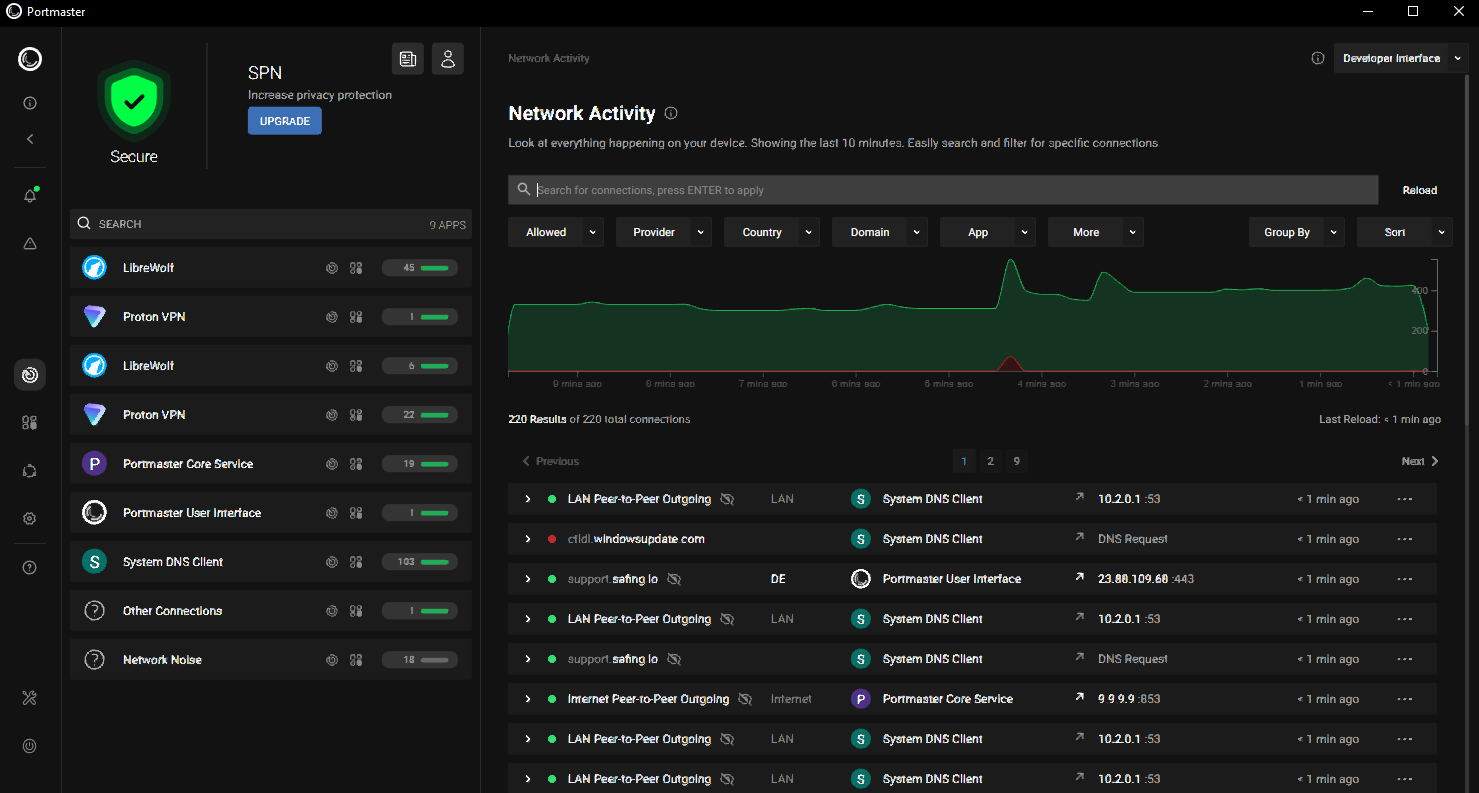1479x793 pixels.
Task: Click the info icon in the left sidebar
Action: coord(30,103)
